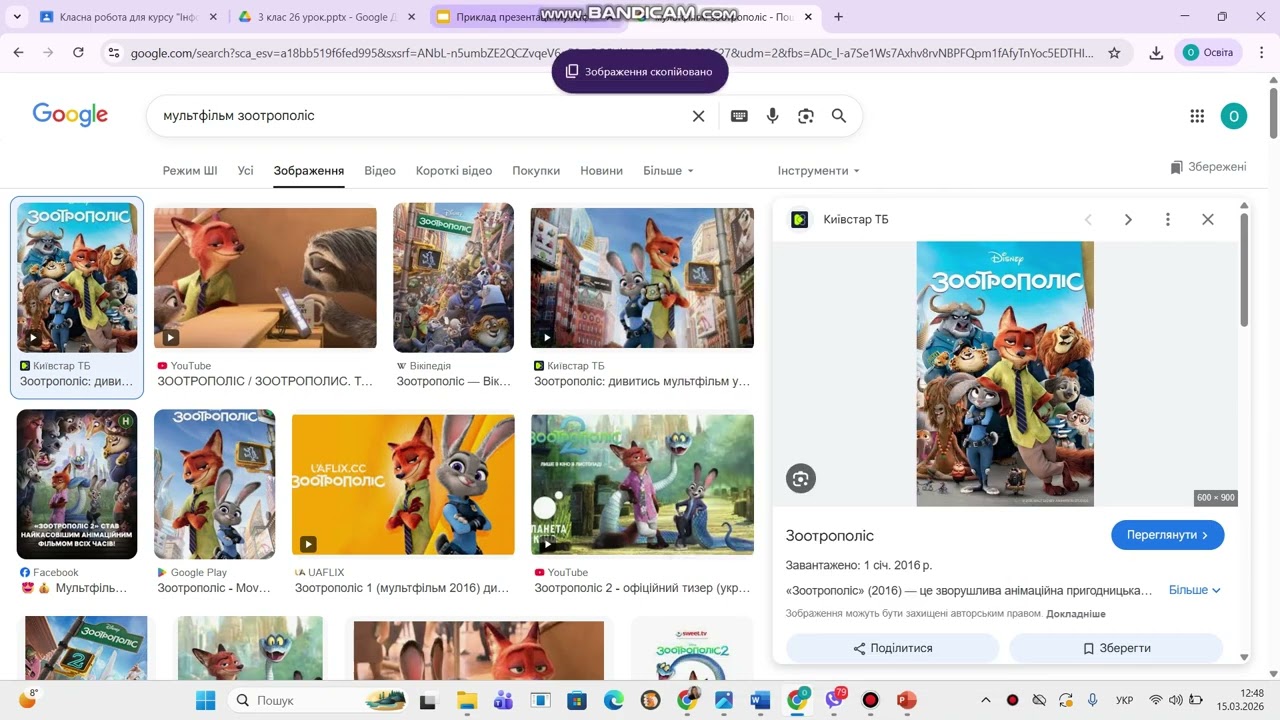
Task: Open PowerPoint from the taskbar
Action: click(907, 700)
